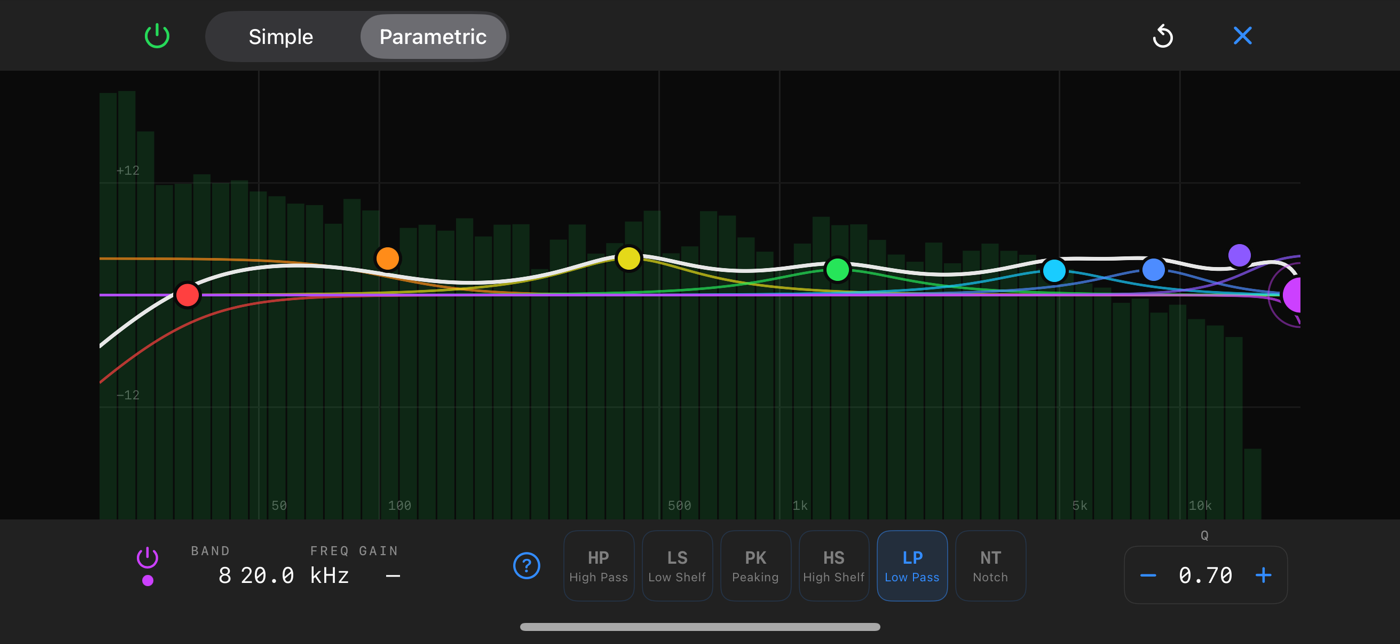The height and width of the screenshot is (644, 1400).
Task: Select the red band node
Action: point(187,295)
